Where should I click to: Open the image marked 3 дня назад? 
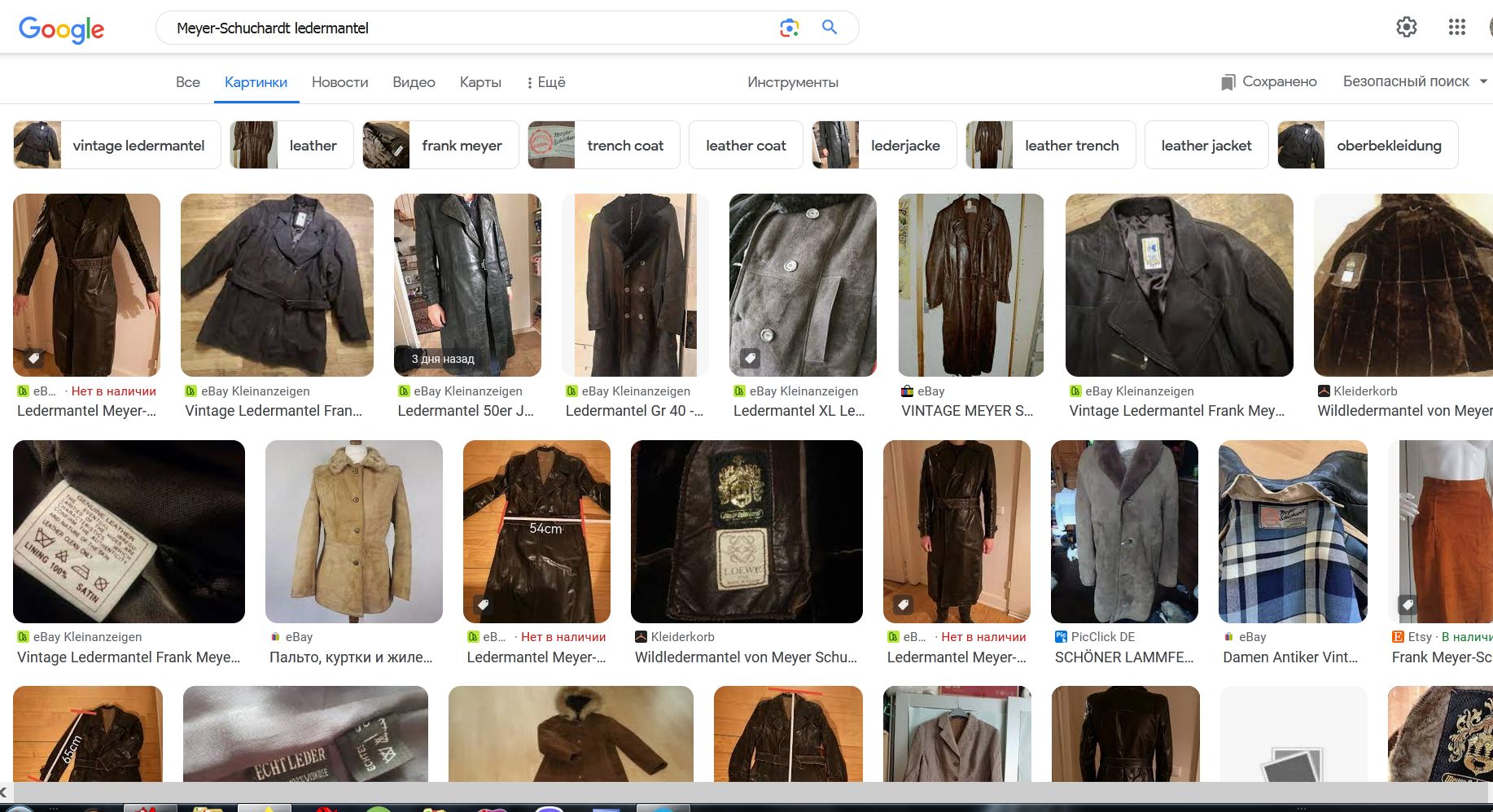(x=467, y=285)
